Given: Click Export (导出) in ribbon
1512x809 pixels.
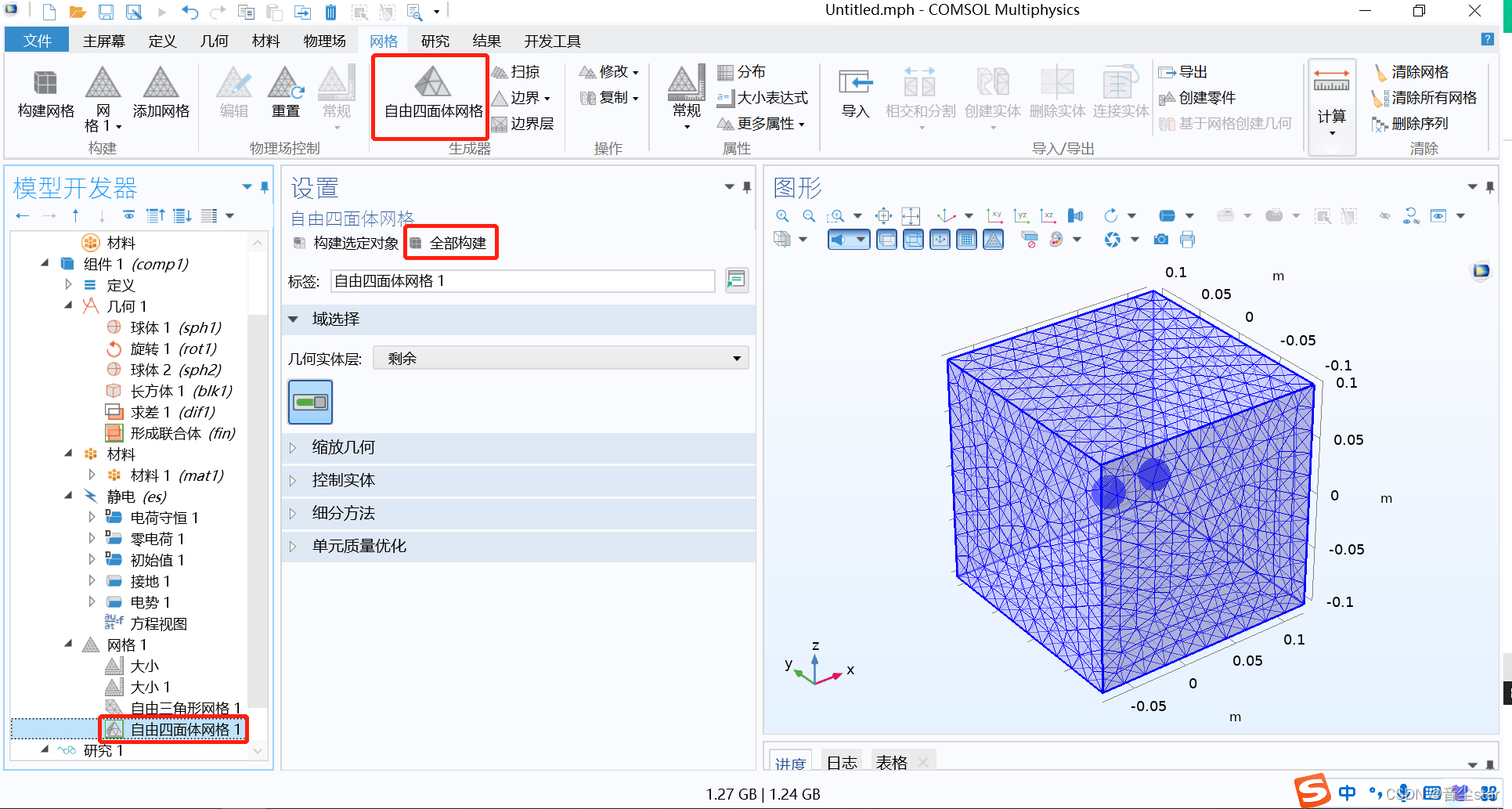Looking at the screenshot, I should click(x=1183, y=72).
